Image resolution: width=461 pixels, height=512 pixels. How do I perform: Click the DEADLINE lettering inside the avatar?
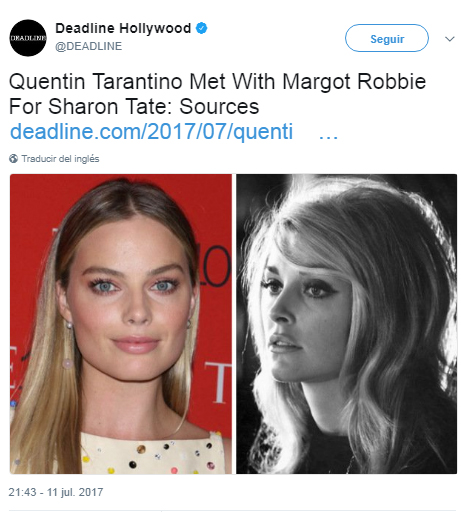(x=28, y=38)
